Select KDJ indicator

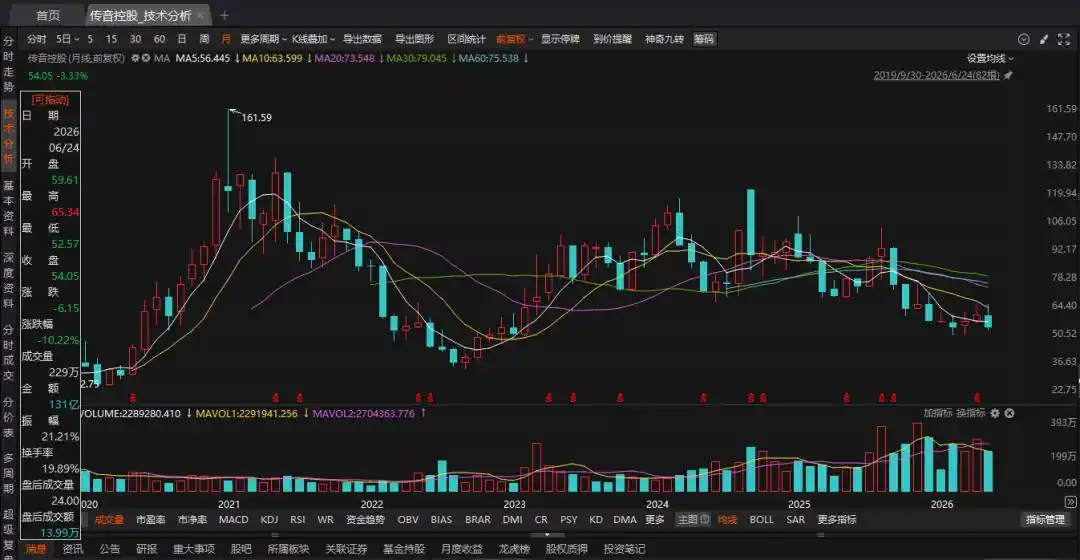click(269, 519)
